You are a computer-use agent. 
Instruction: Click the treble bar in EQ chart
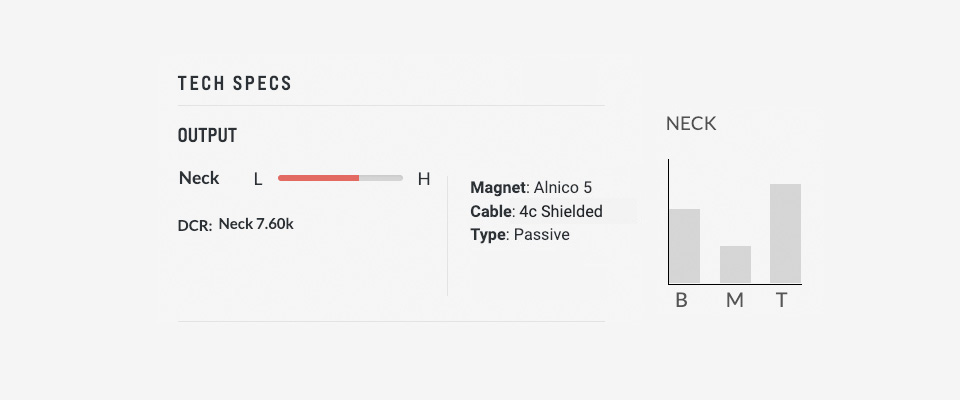[786, 233]
